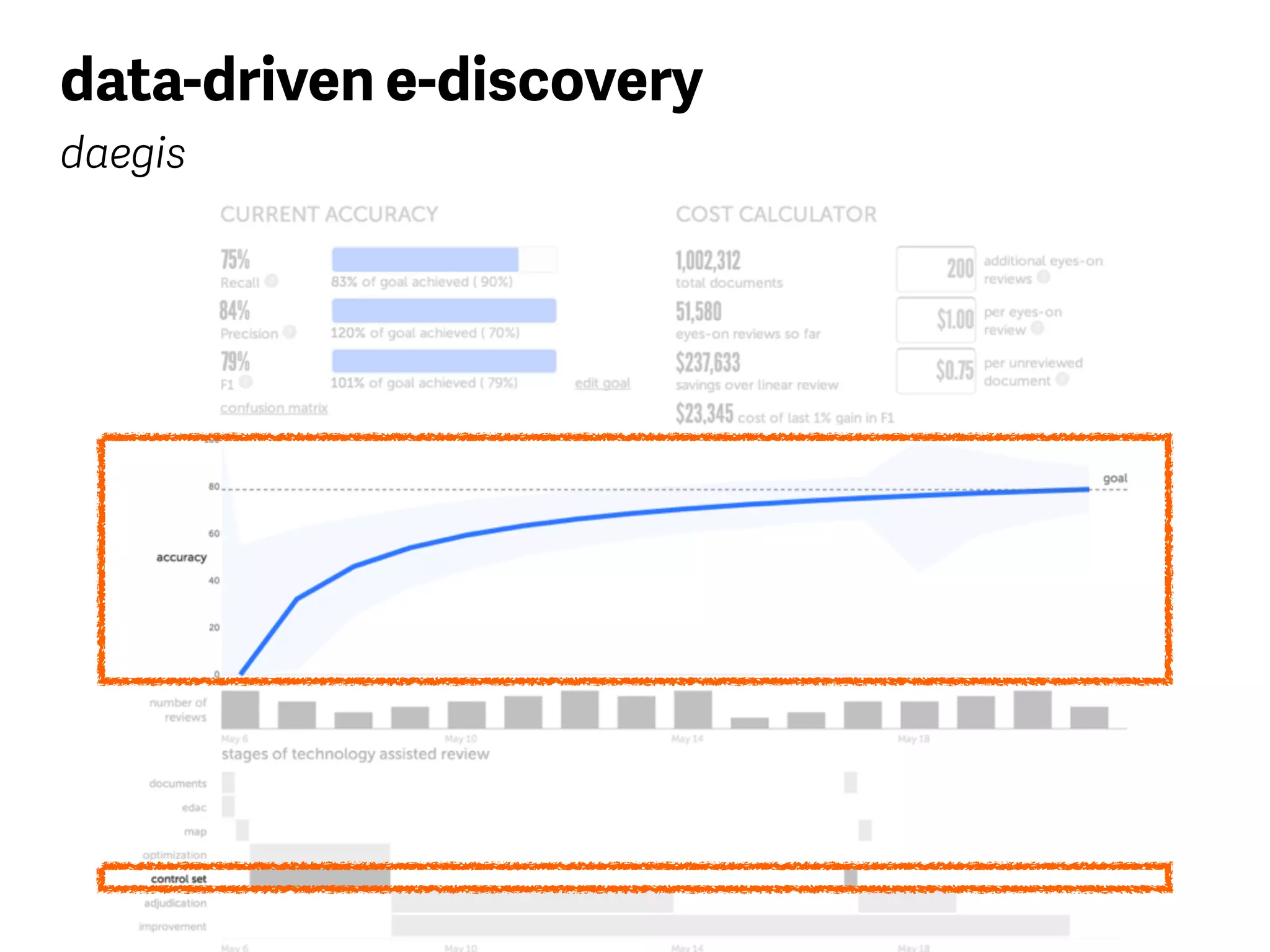
Task: Open the confusion matrix link
Action: point(273,408)
